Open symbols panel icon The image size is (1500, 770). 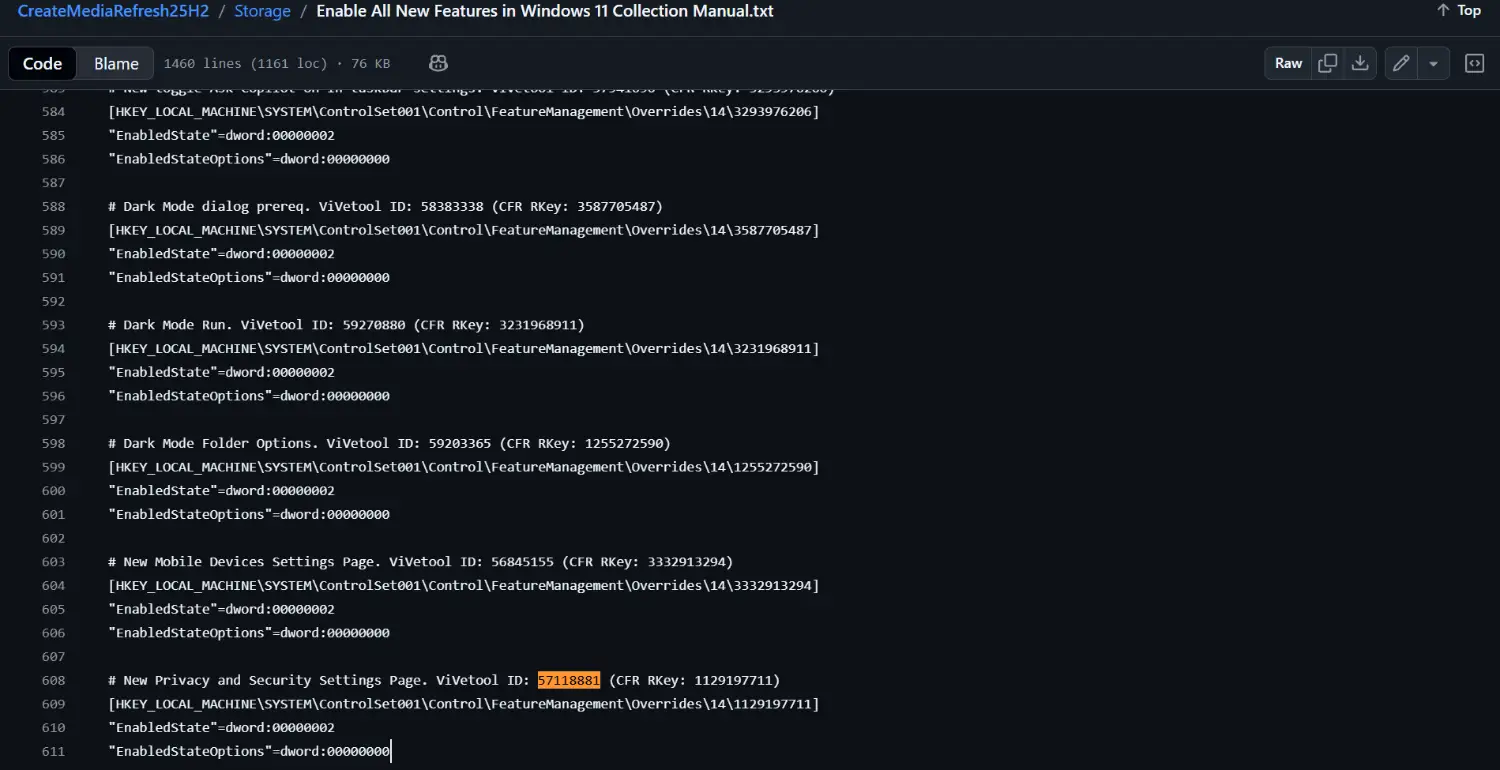[x=1474, y=63]
